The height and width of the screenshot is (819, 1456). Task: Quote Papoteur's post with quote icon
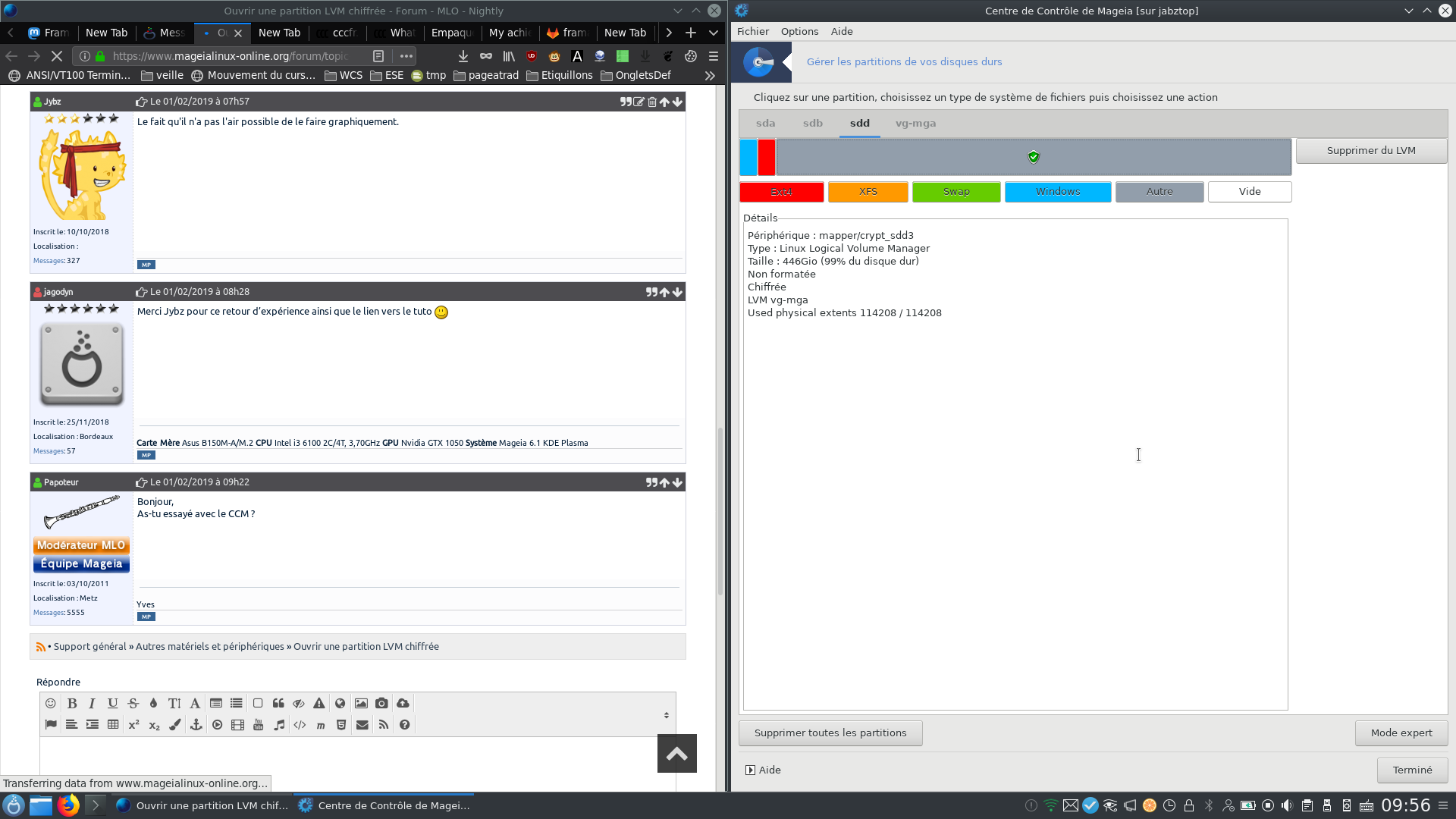[x=651, y=482]
